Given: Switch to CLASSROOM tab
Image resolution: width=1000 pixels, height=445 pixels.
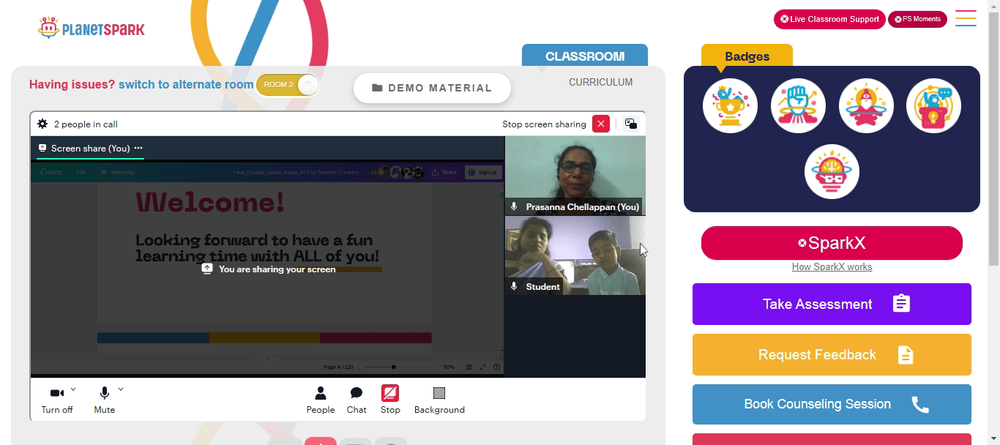Looking at the screenshot, I should click(585, 56).
